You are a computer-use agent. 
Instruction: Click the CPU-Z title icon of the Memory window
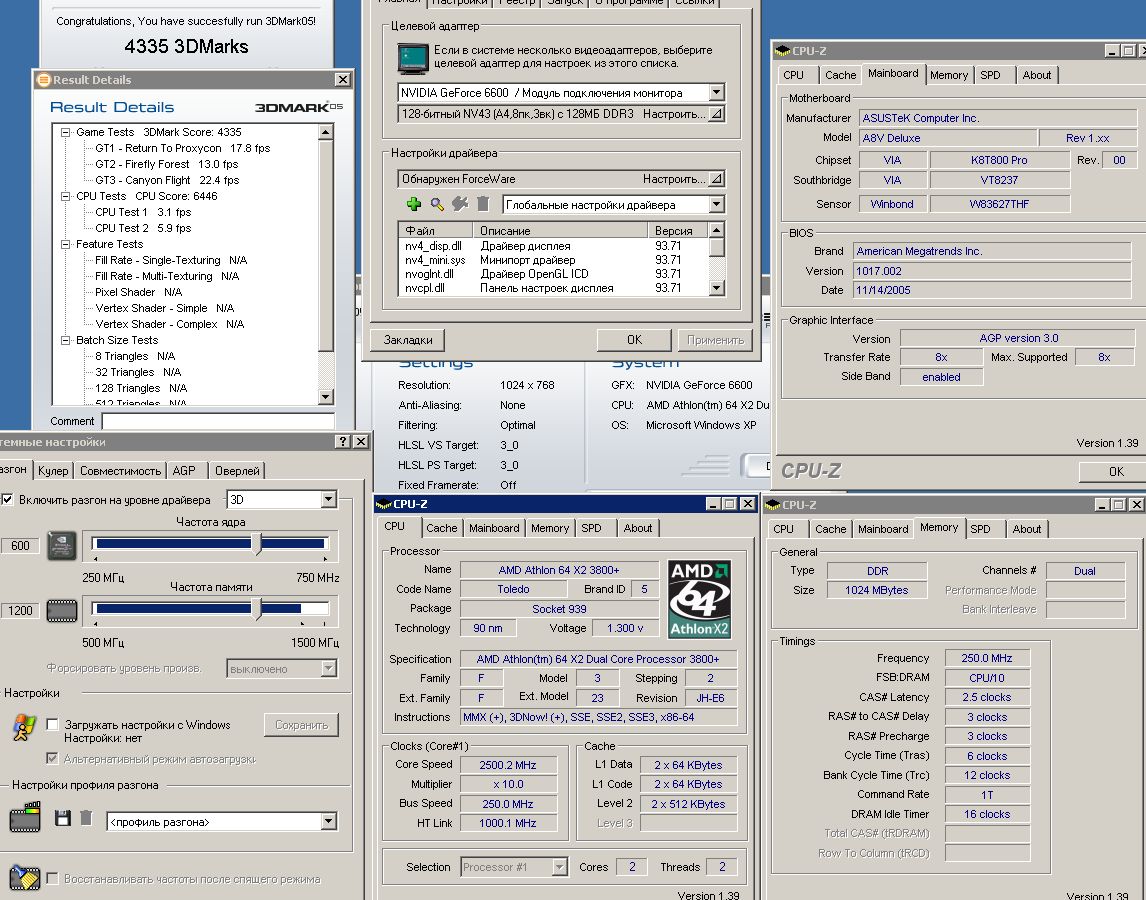[x=773, y=505]
